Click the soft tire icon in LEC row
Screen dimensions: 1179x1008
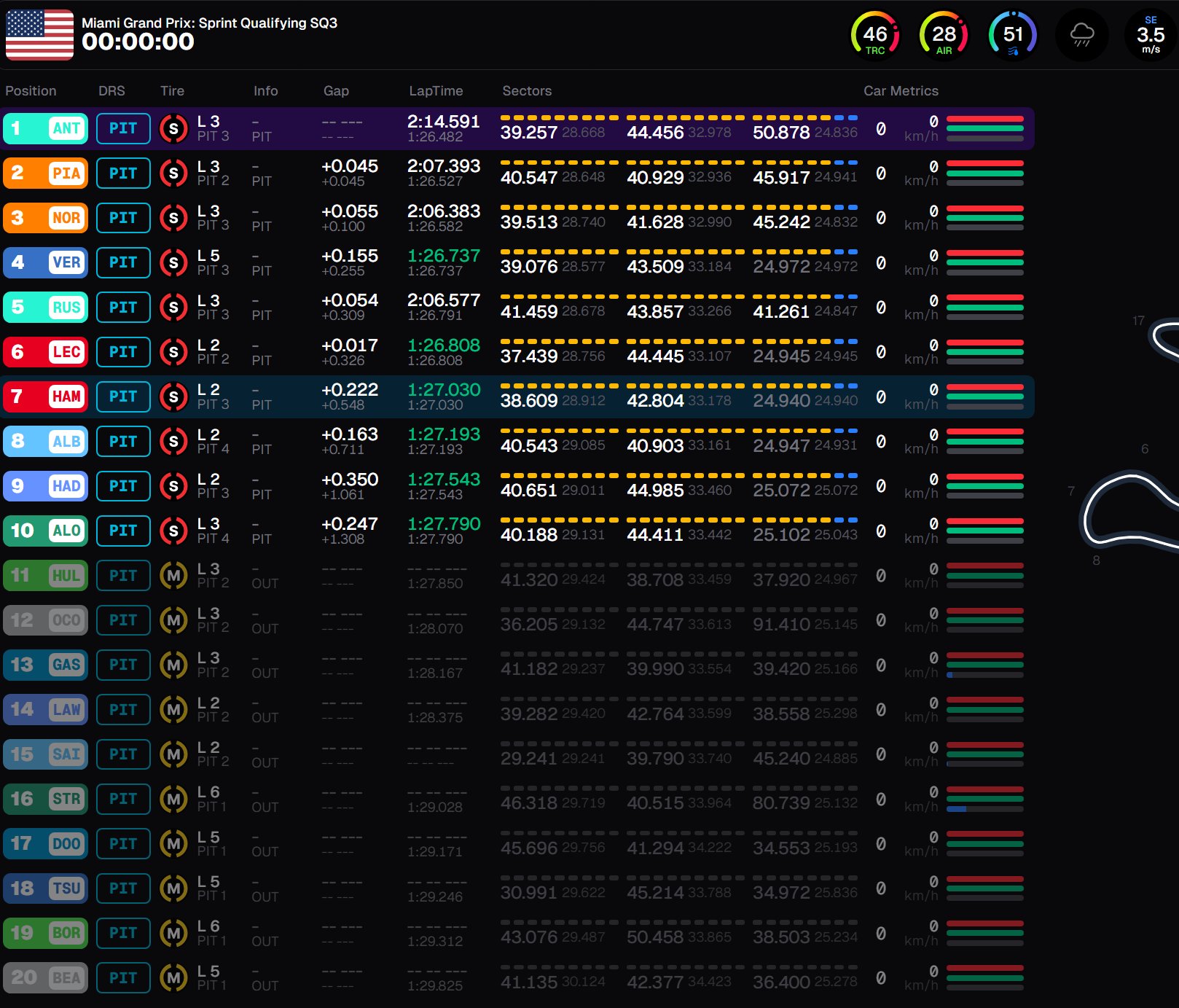(173, 352)
